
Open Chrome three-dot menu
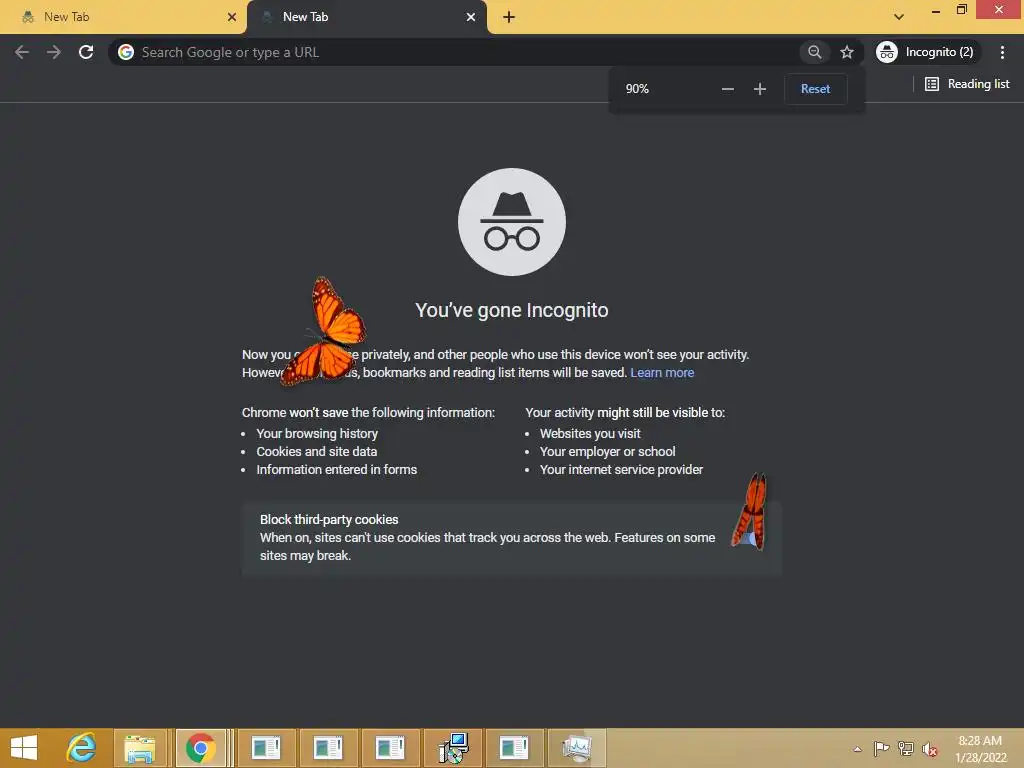pyautogui.click(x=1002, y=52)
